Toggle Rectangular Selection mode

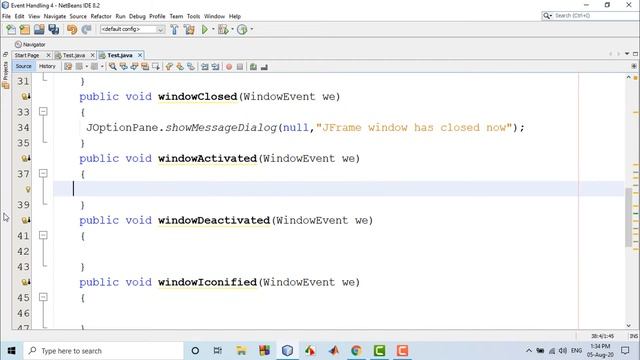click(x=156, y=67)
